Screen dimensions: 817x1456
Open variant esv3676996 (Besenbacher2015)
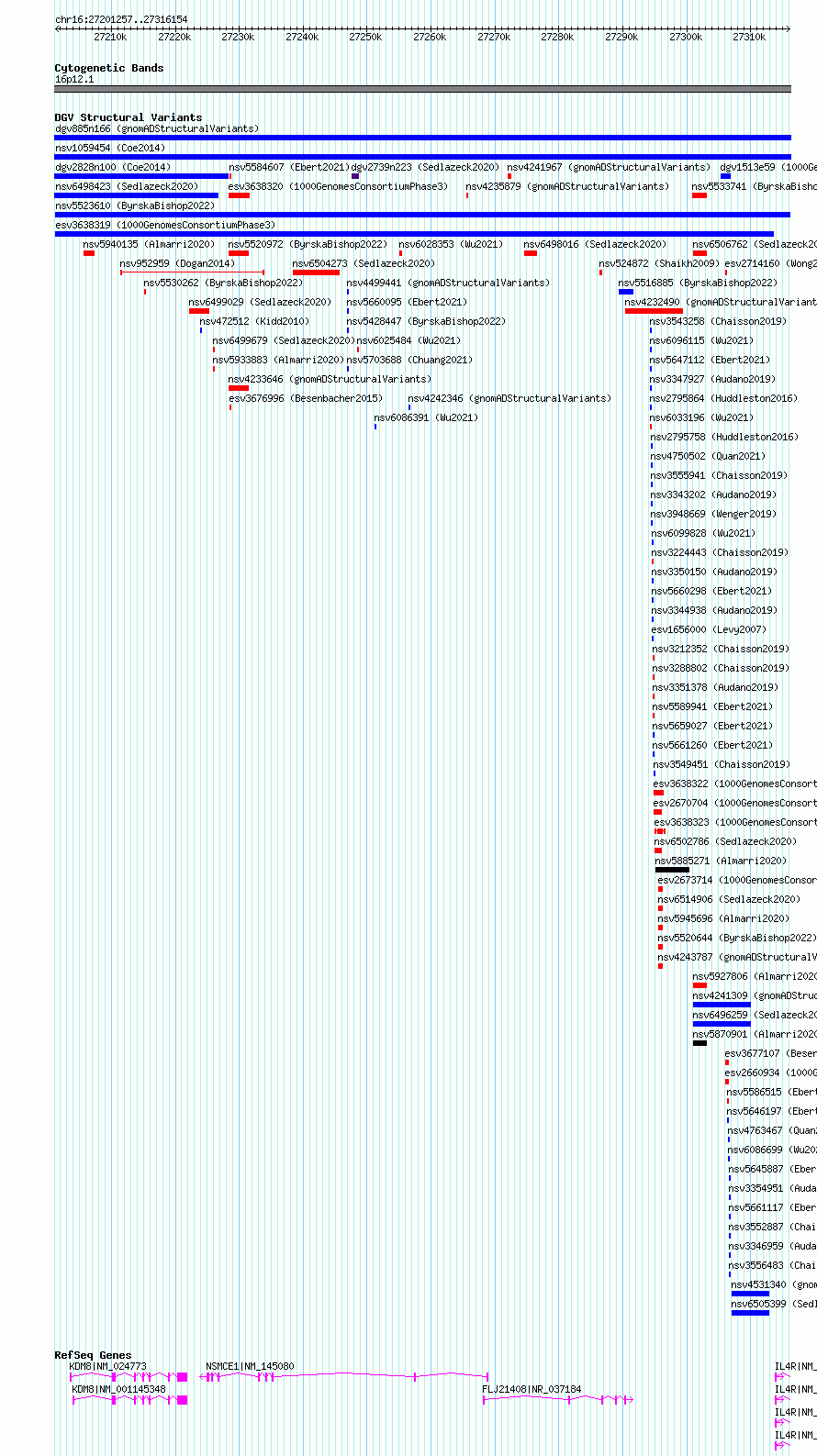point(307,398)
